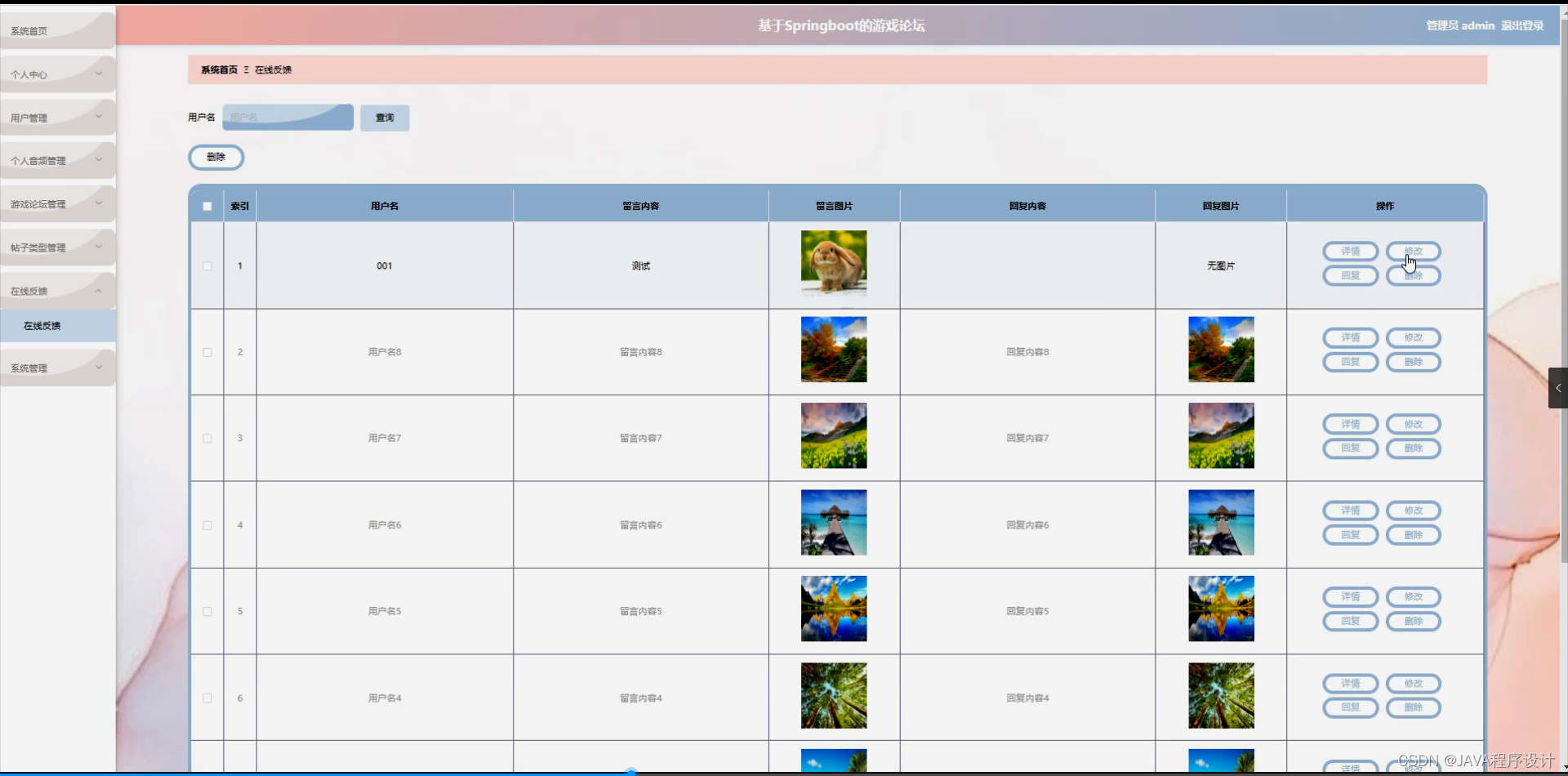Screen dimensions: 1568x776
Task: Click 回复 for 用户名5 row
Action: click(1351, 622)
